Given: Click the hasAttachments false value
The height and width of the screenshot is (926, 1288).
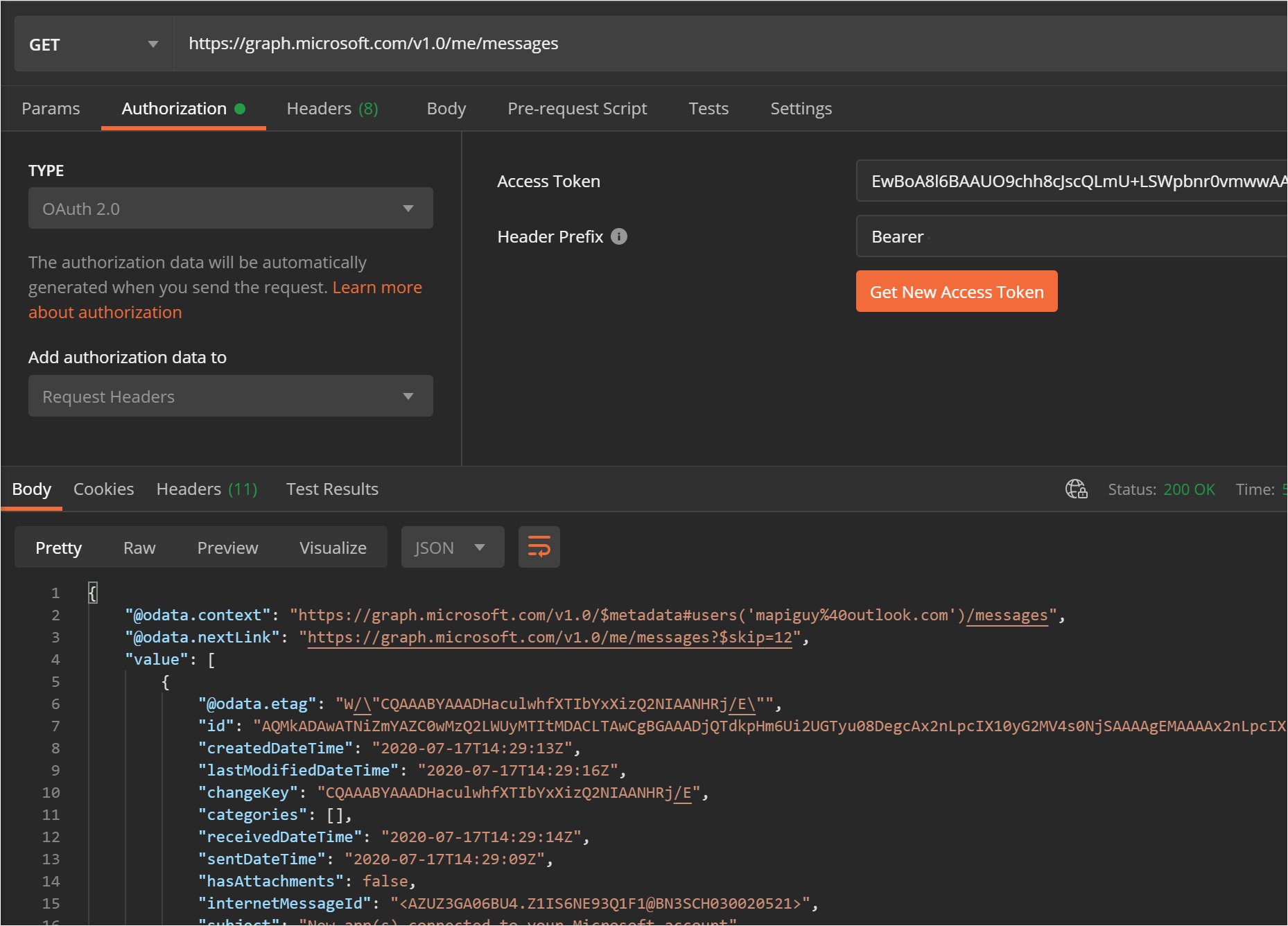Looking at the screenshot, I should click(x=385, y=882).
